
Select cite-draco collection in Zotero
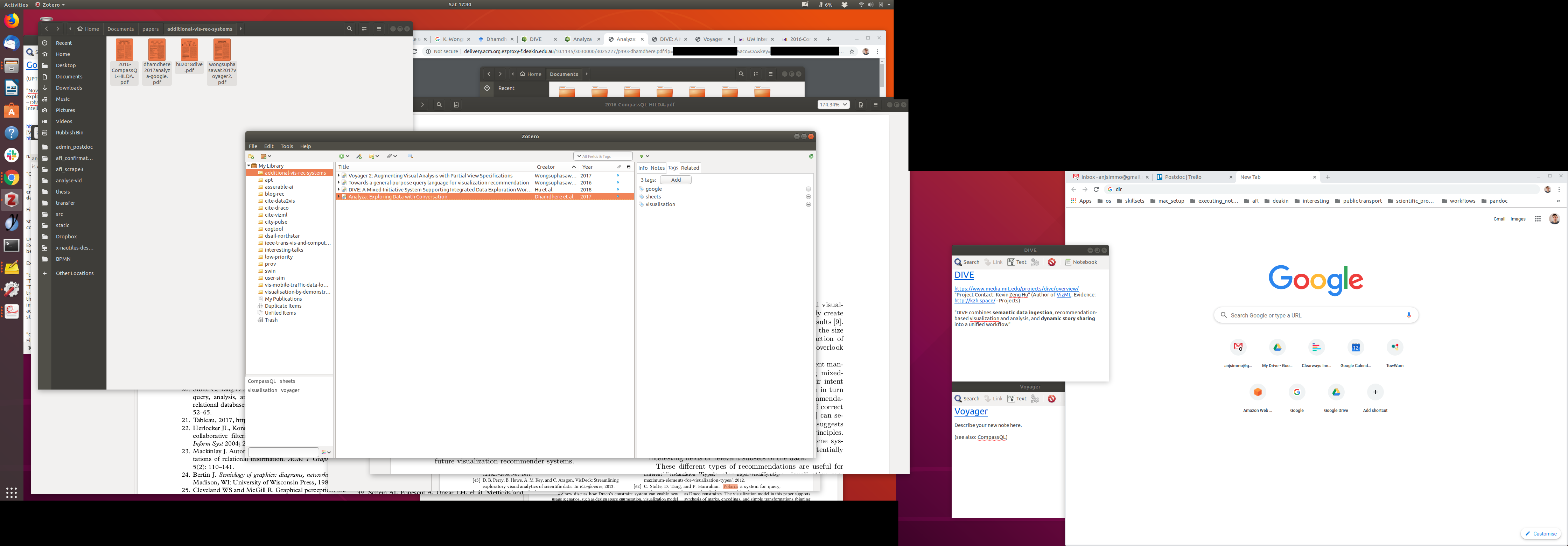[276, 208]
